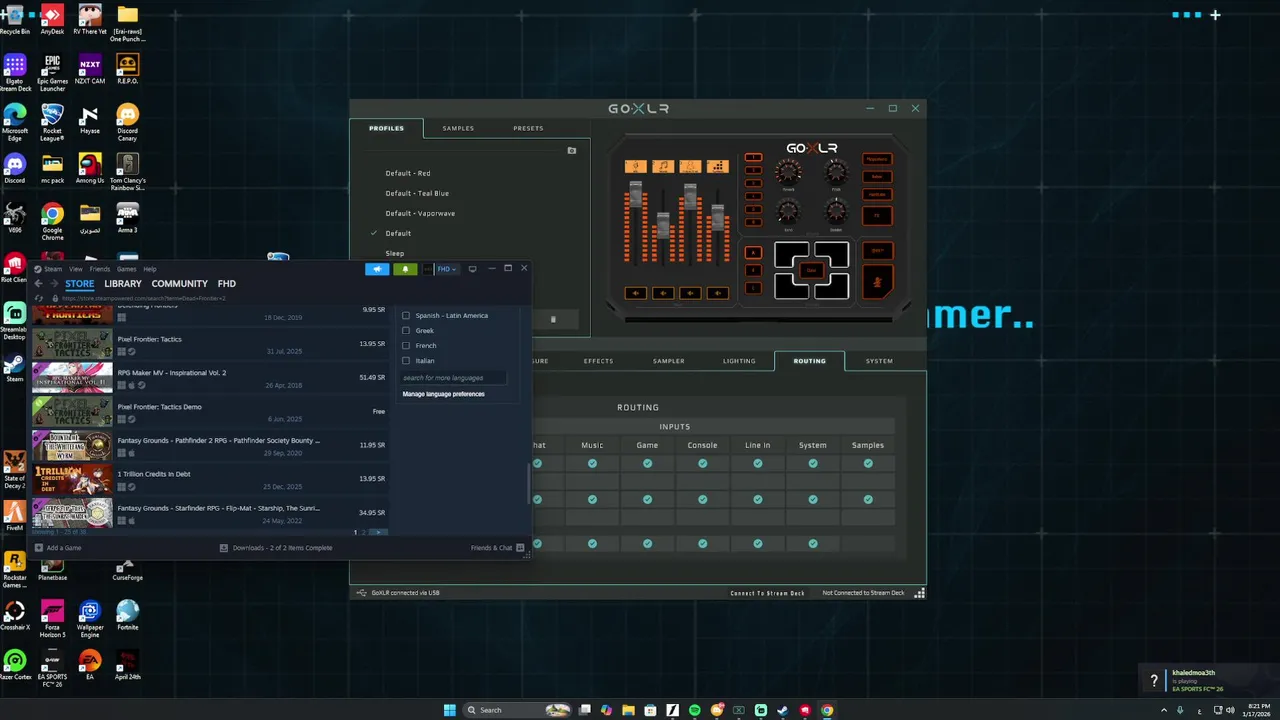
Task: Select the Default - Teal Blue profile
Action: 417,193
